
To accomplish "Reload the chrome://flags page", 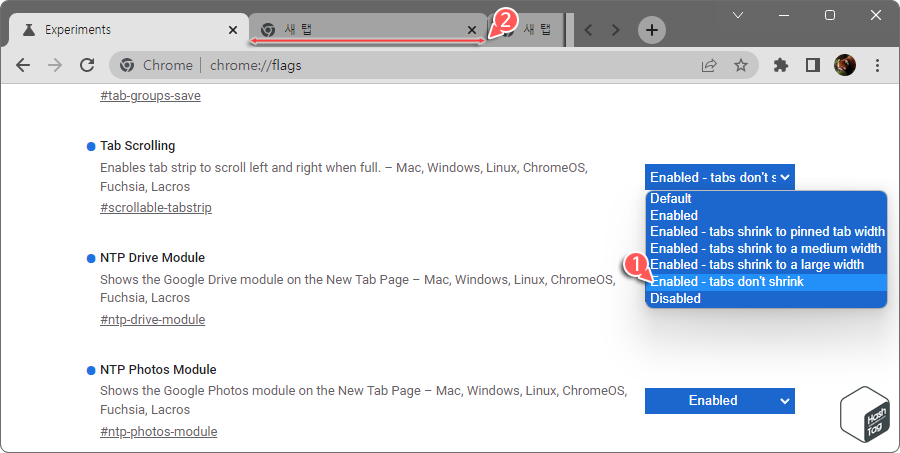I will pos(87,65).
